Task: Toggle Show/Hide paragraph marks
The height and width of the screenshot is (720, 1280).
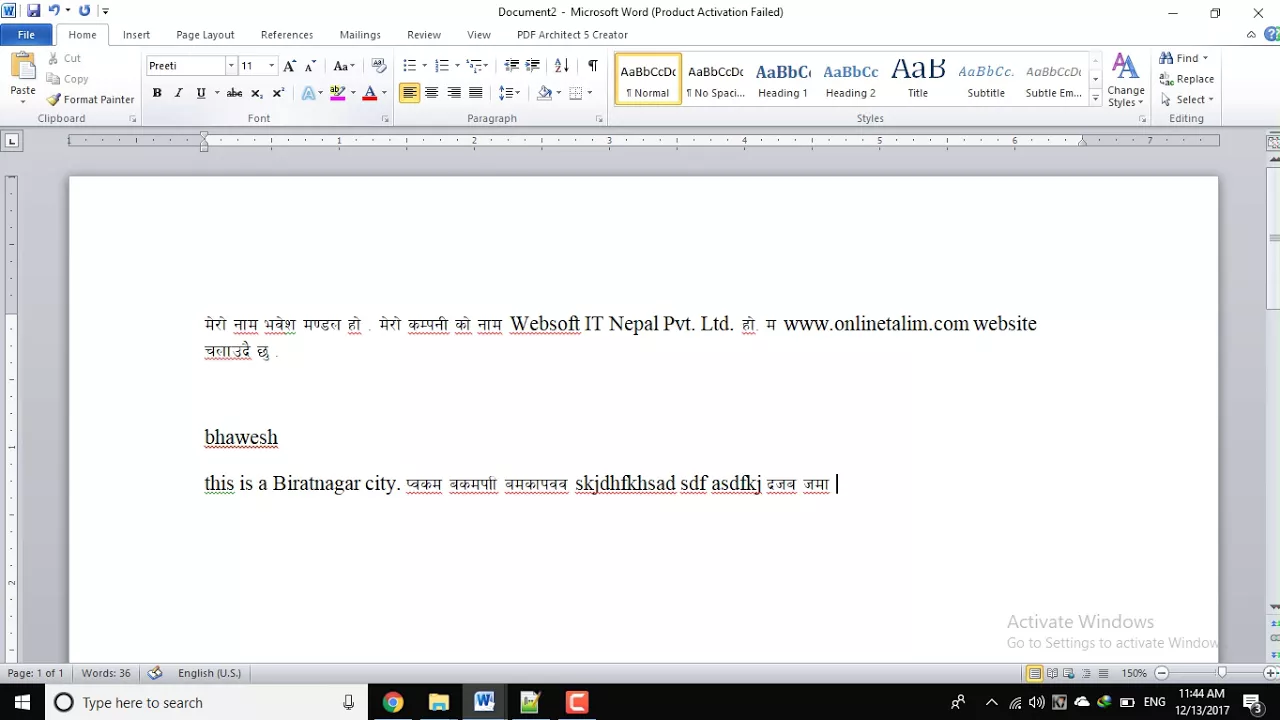Action: (x=592, y=66)
